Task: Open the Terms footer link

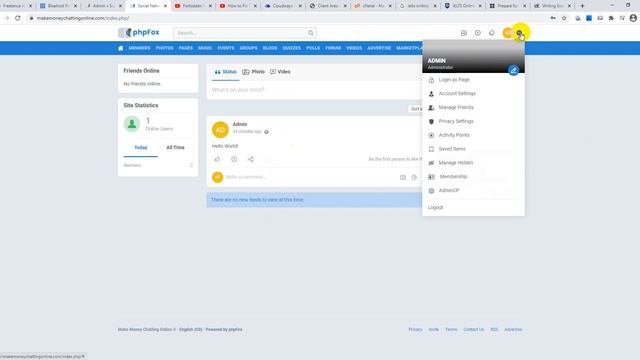Action: click(x=451, y=329)
